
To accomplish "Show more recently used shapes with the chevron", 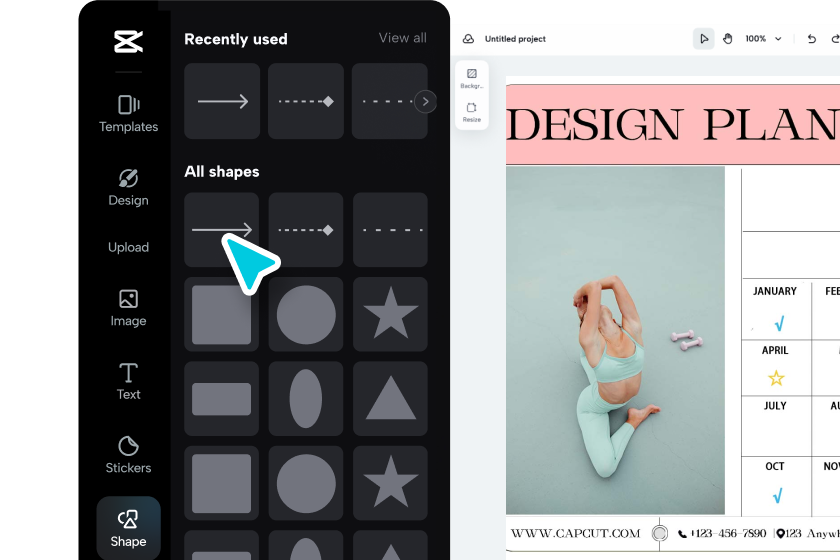I will 425,101.
